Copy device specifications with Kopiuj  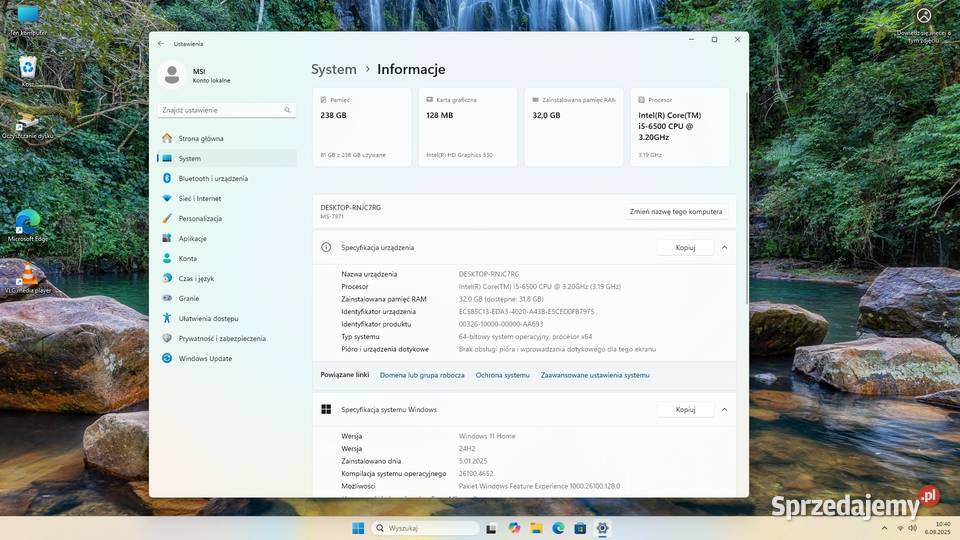[x=685, y=248]
